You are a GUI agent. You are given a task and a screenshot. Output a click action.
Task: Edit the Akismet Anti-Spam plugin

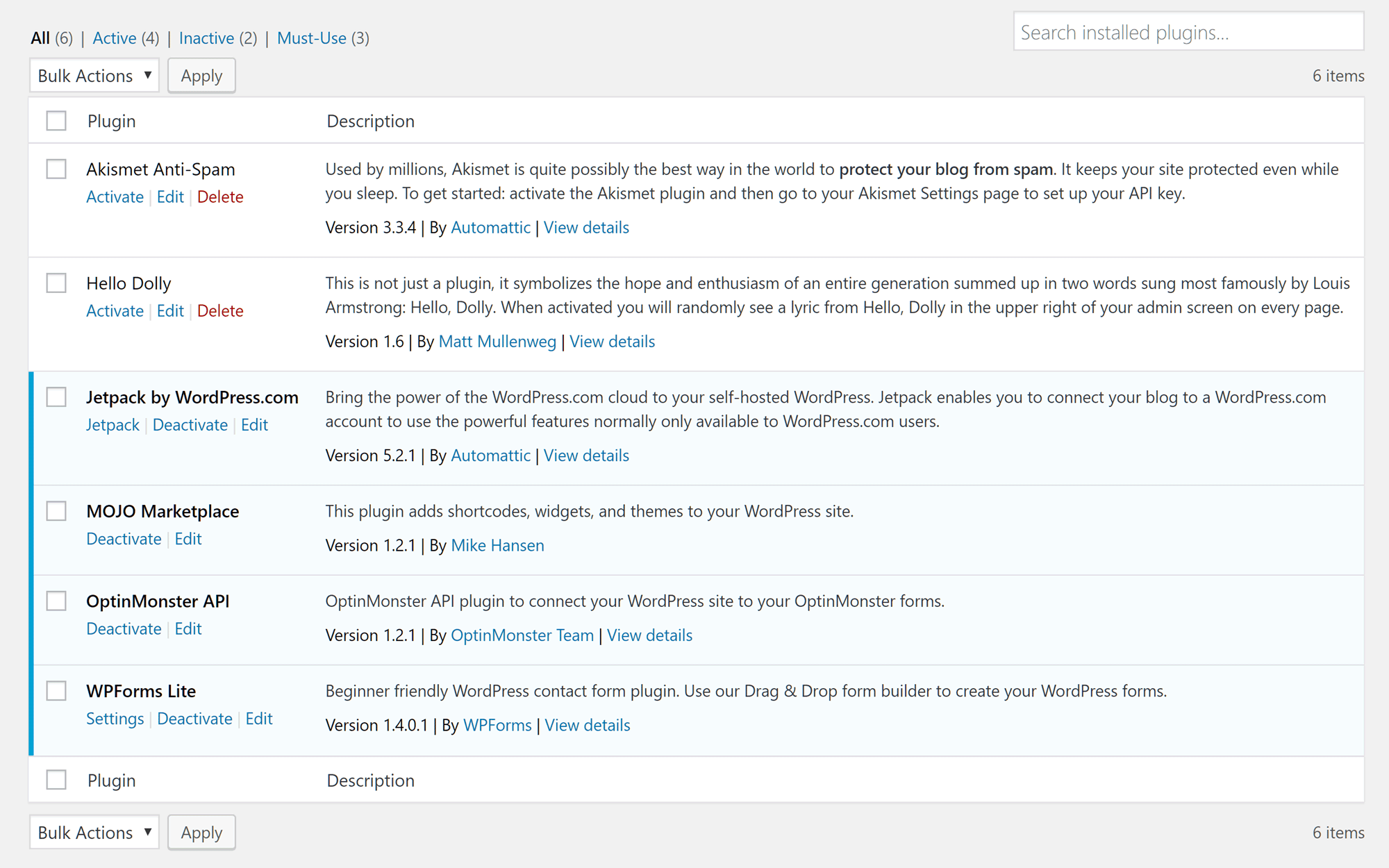(x=170, y=197)
